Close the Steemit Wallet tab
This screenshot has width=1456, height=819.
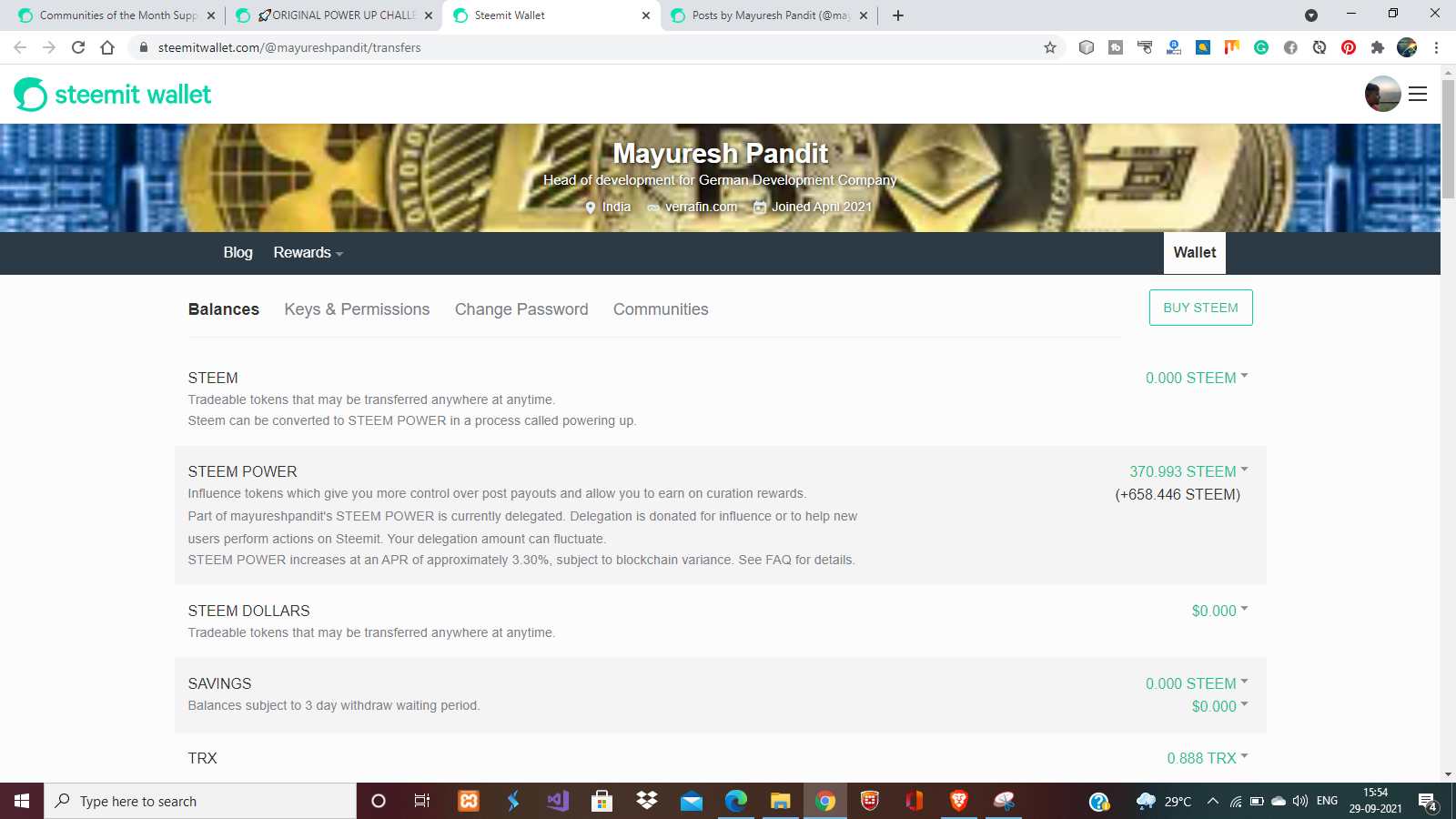[x=646, y=15]
